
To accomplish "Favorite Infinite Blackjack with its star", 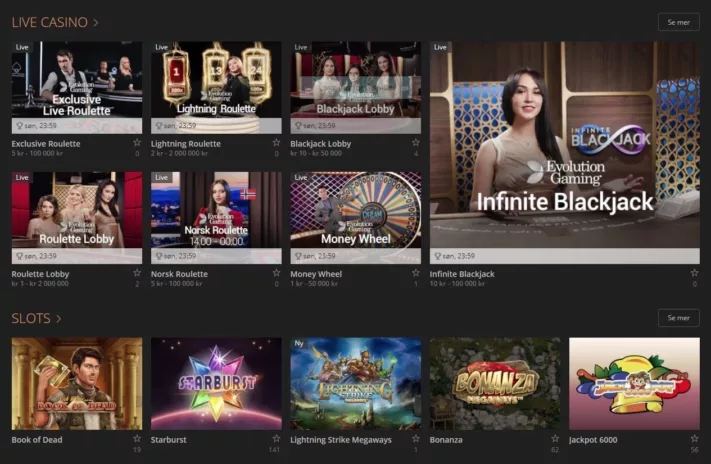I will click(694, 273).
